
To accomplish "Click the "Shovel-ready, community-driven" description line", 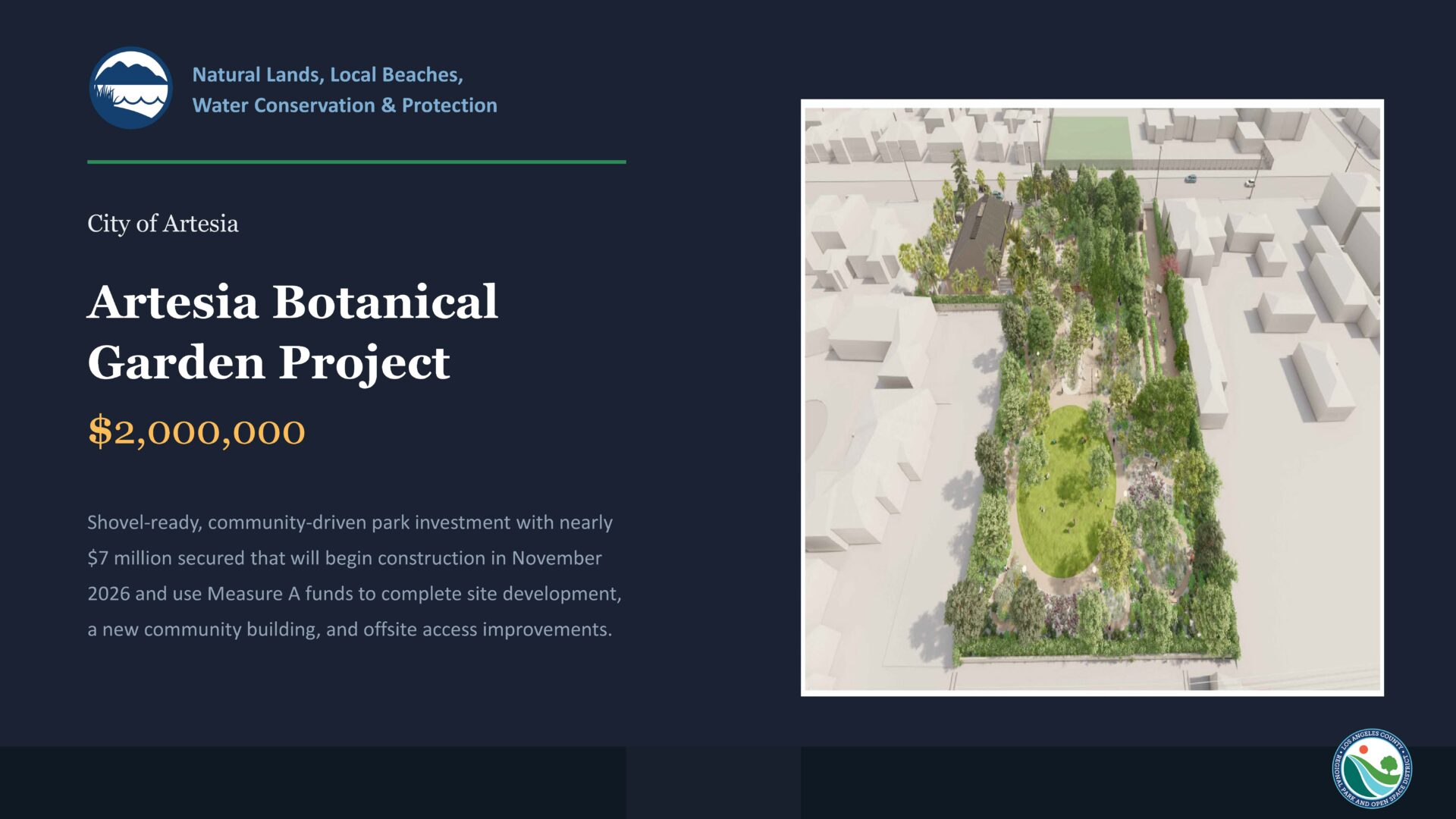I will (x=350, y=522).
